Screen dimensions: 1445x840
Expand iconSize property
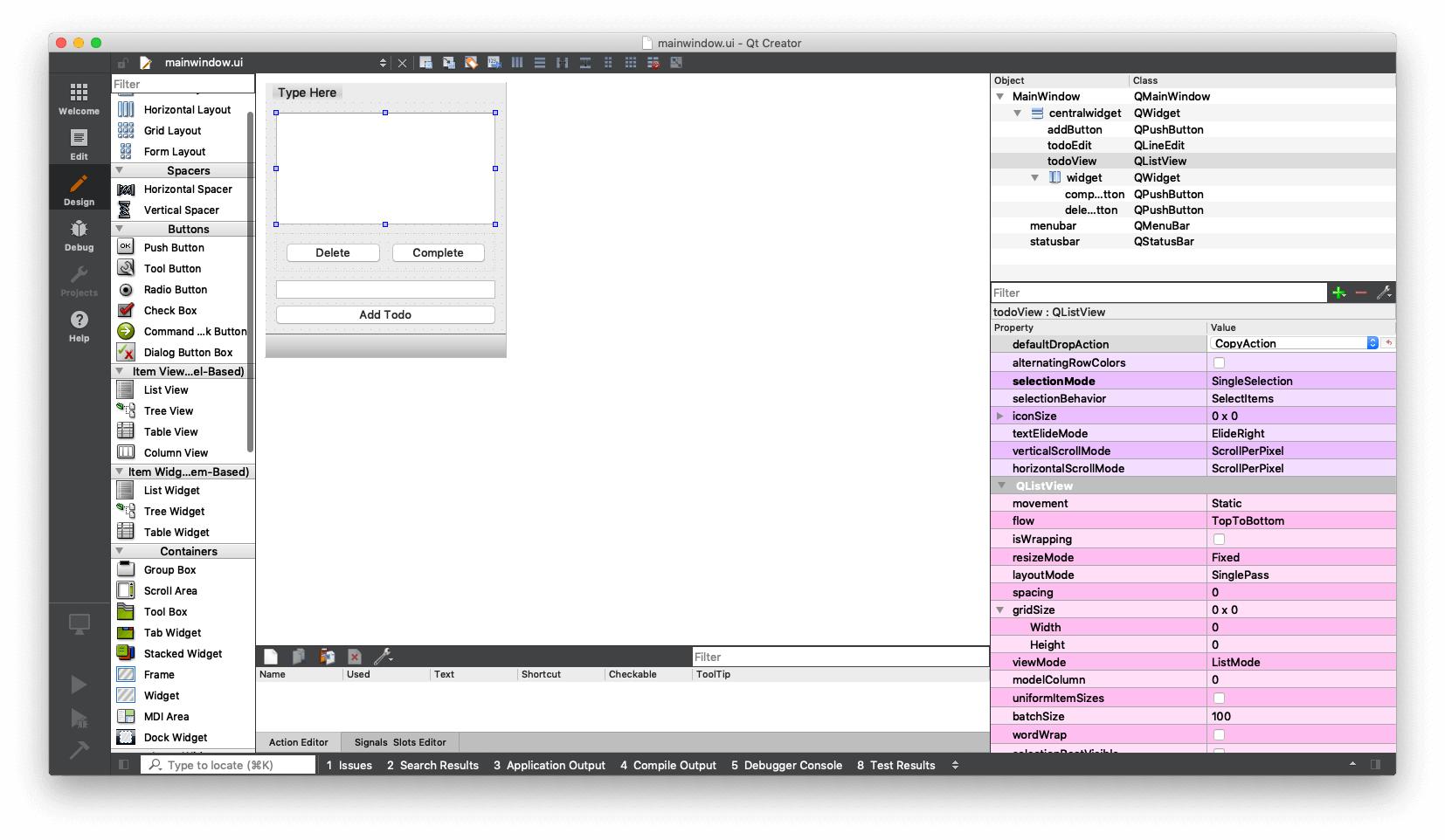pos(1000,416)
